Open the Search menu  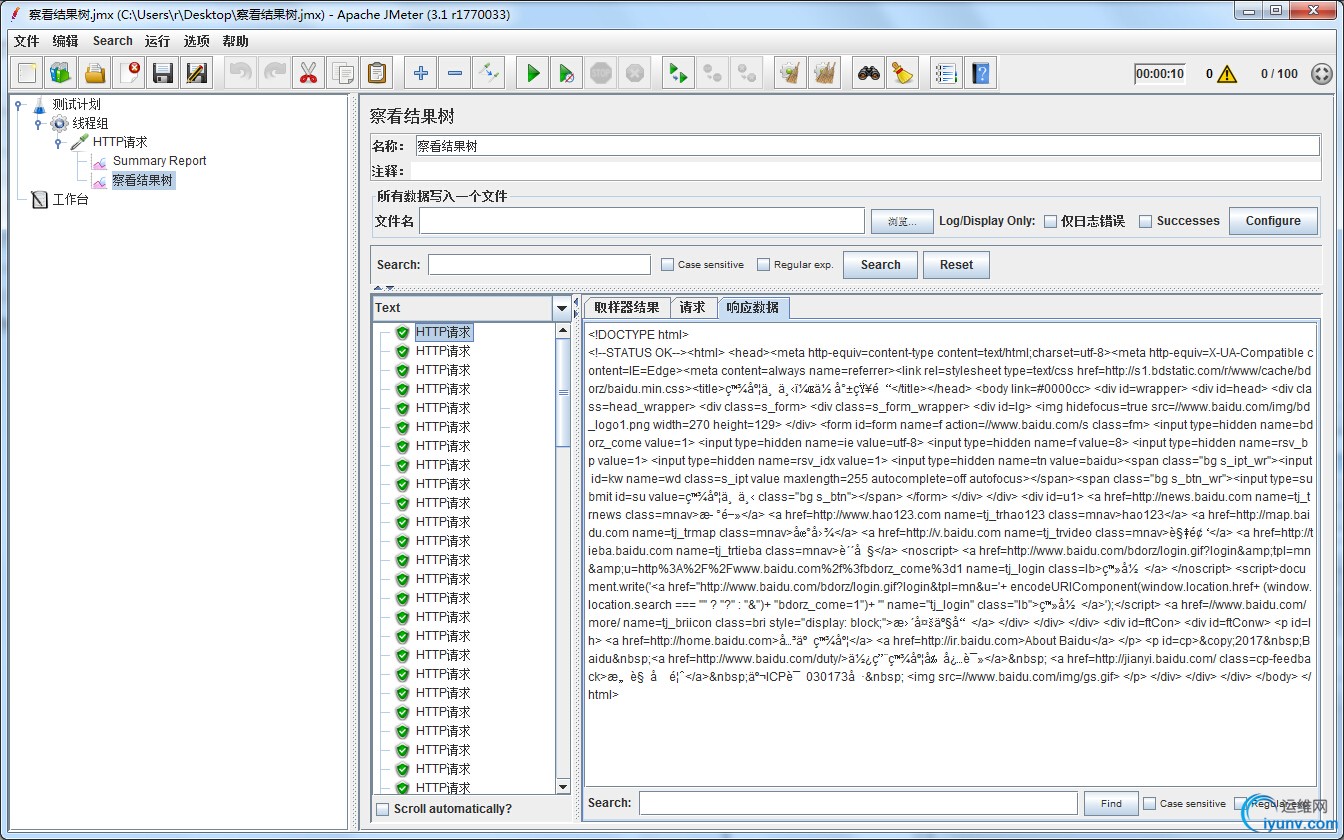(x=113, y=41)
